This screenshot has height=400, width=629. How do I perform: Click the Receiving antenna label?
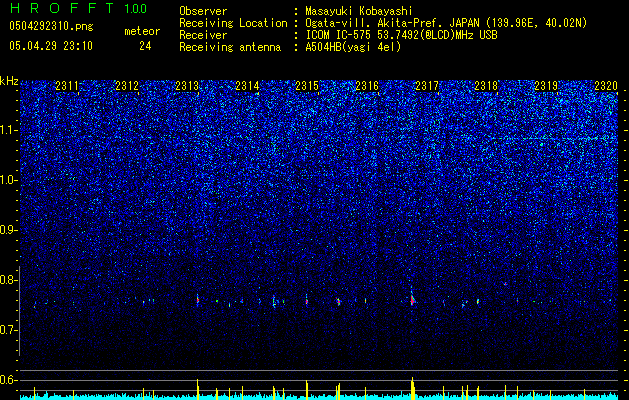(x=230, y=47)
